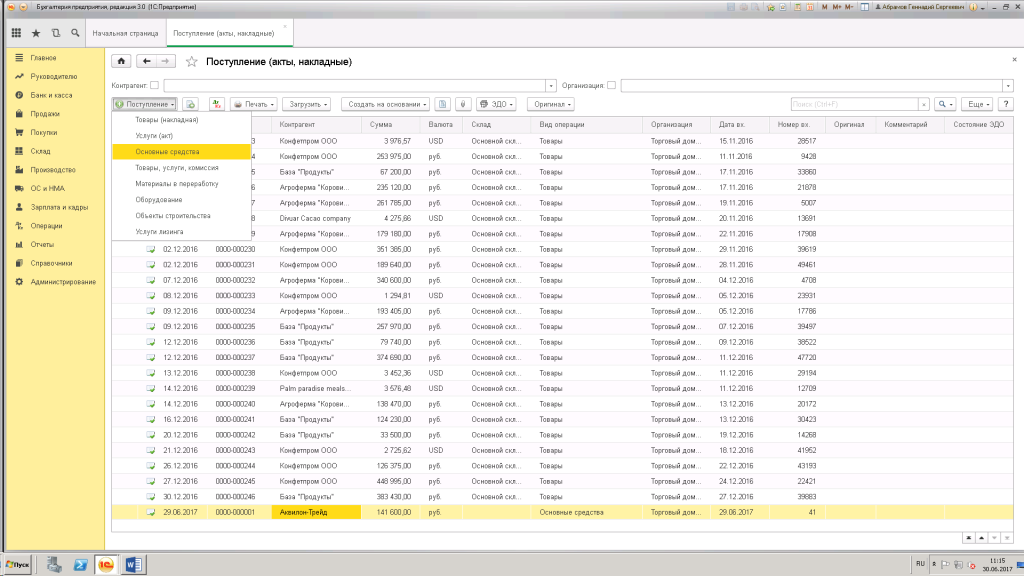Open help question mark button
The width and height of the screenshot is (1024, 576).
[x=1006, y=104]
